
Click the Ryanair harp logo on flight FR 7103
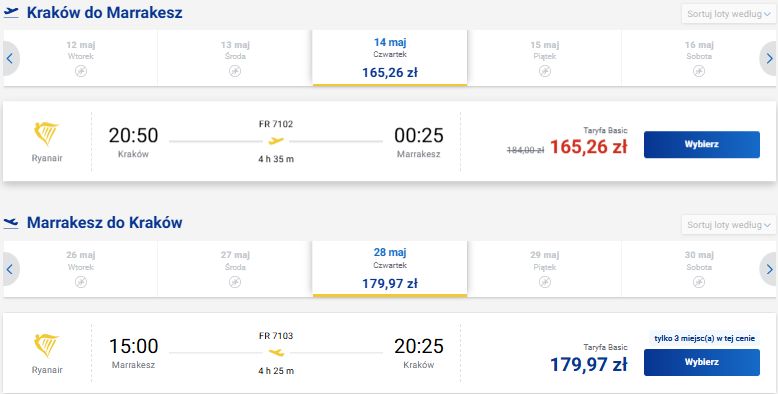click(47, 346)
